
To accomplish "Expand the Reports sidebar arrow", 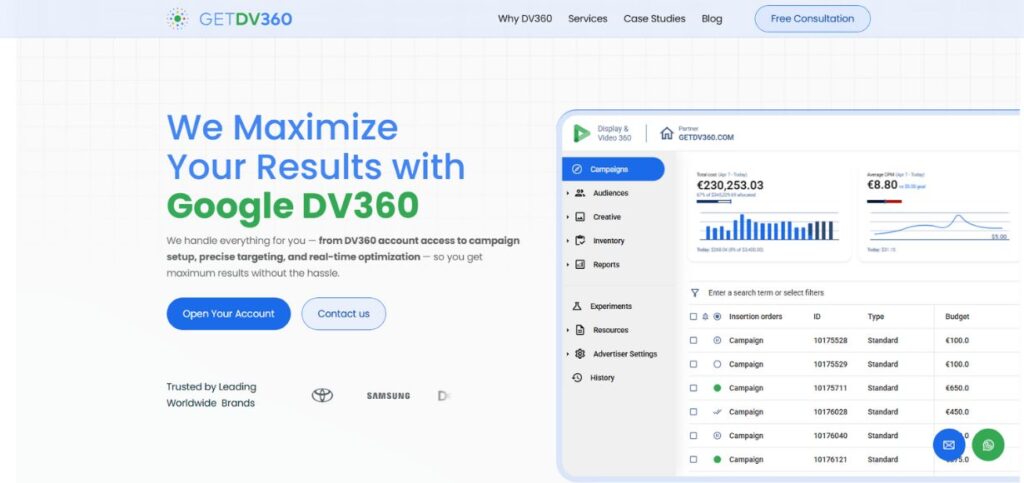I will (x=568, y=264).
